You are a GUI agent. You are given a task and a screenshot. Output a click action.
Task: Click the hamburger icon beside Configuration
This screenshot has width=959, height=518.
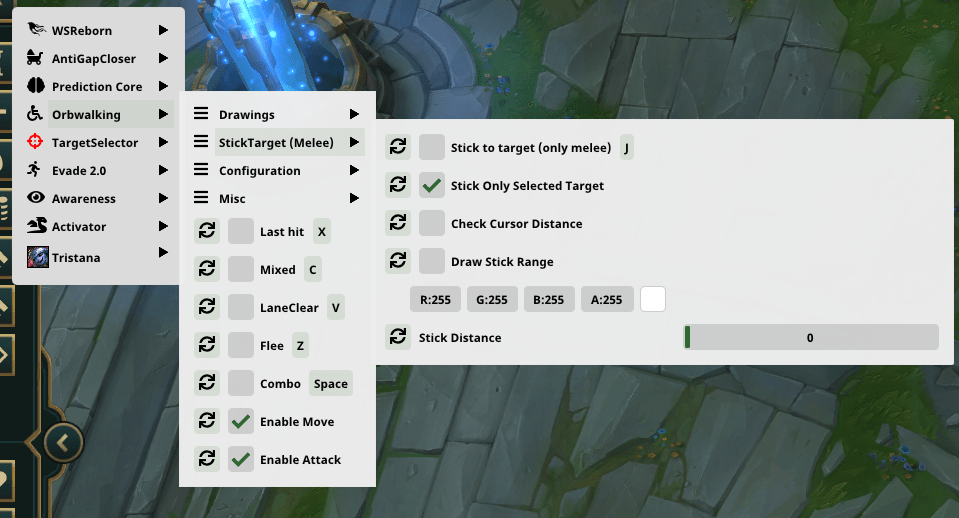[x=201, y=169]
